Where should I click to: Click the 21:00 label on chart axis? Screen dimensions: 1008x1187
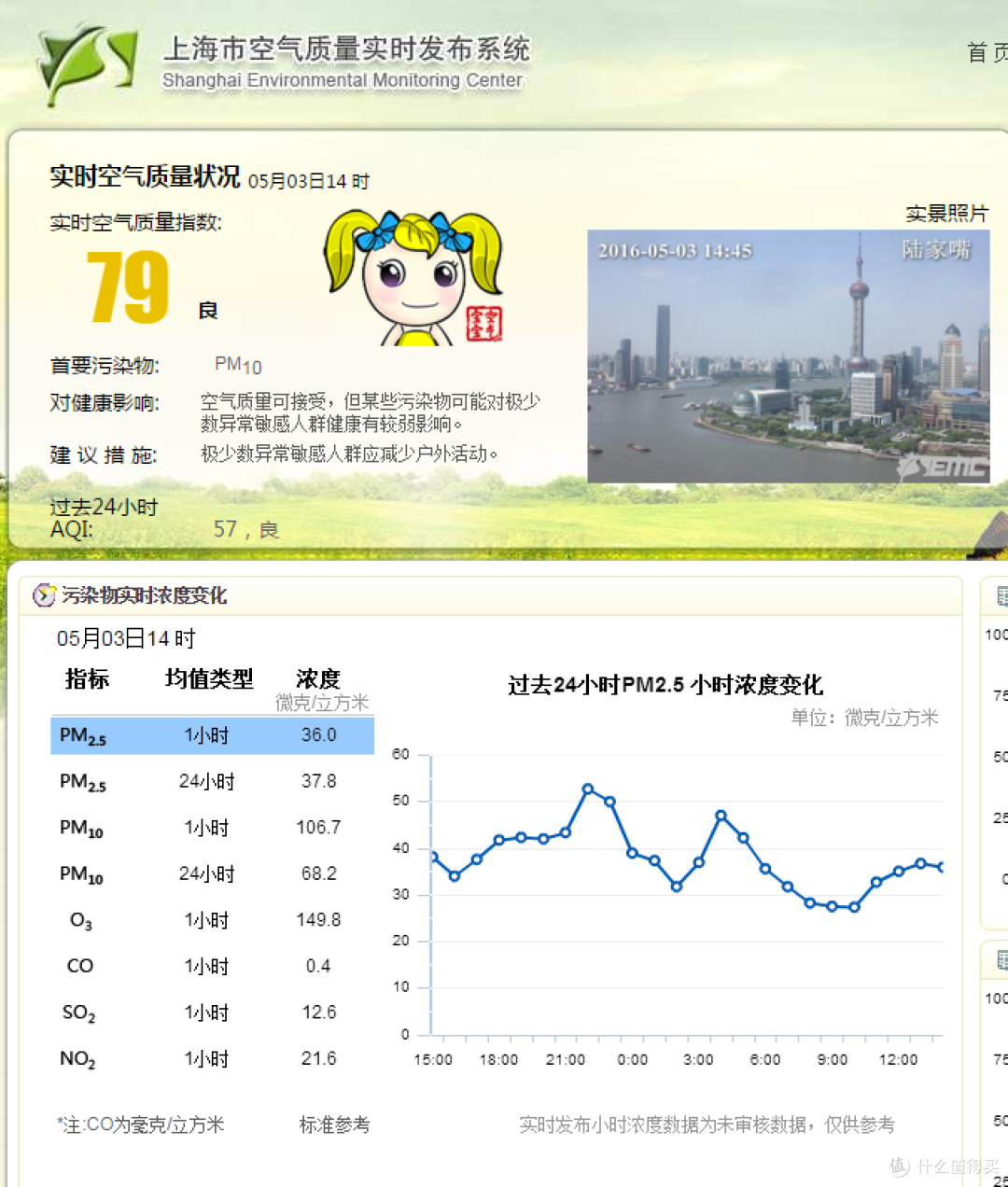[x=566, y=1059]
